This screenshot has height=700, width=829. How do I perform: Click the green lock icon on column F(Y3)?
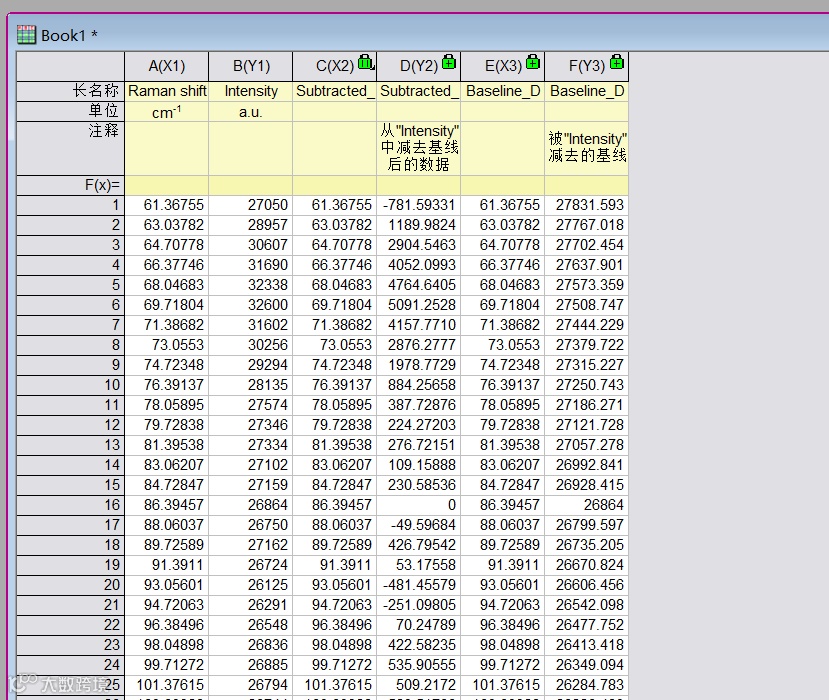616,62
